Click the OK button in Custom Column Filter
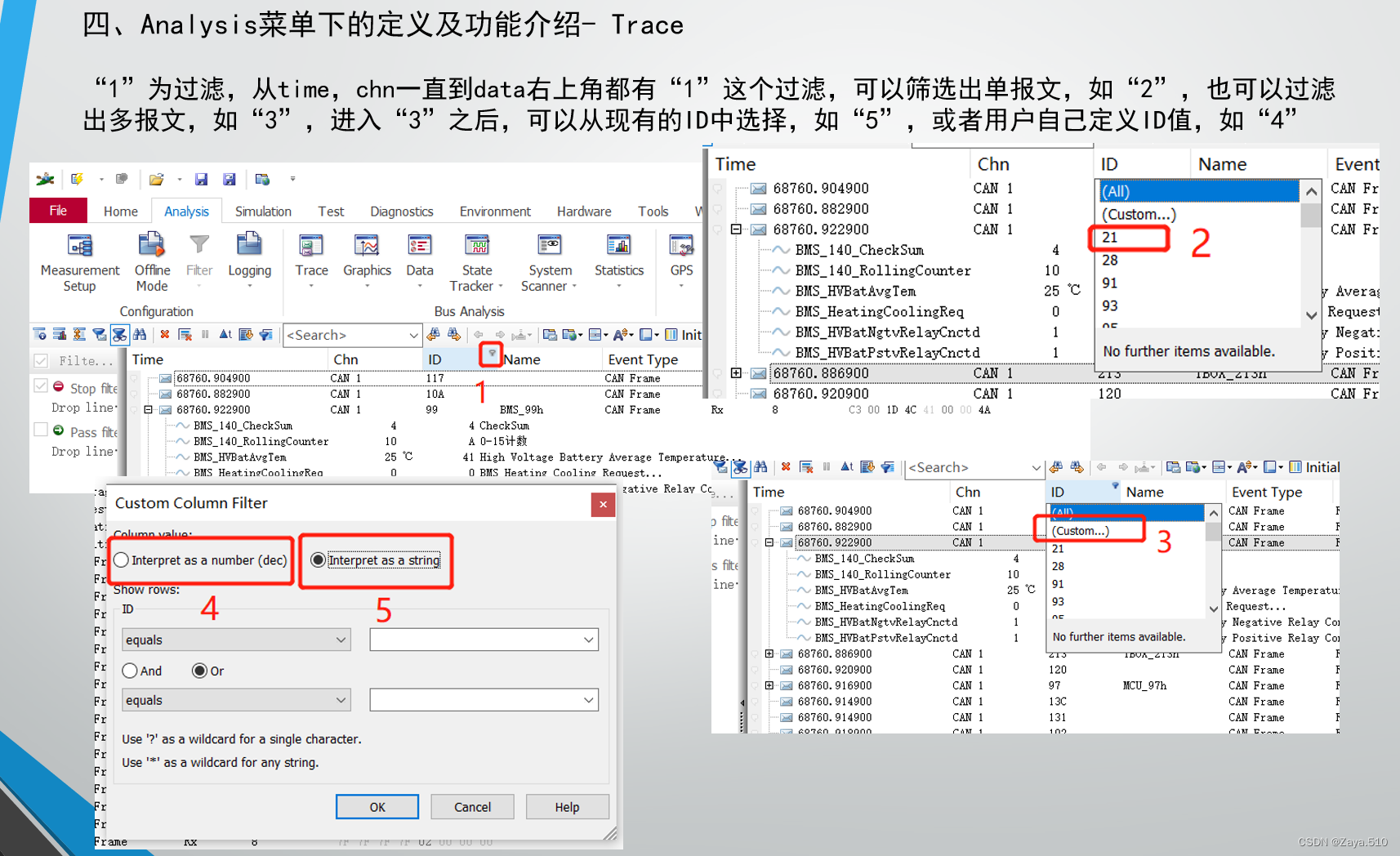The image size is (1400, 856). coord(377,806)
